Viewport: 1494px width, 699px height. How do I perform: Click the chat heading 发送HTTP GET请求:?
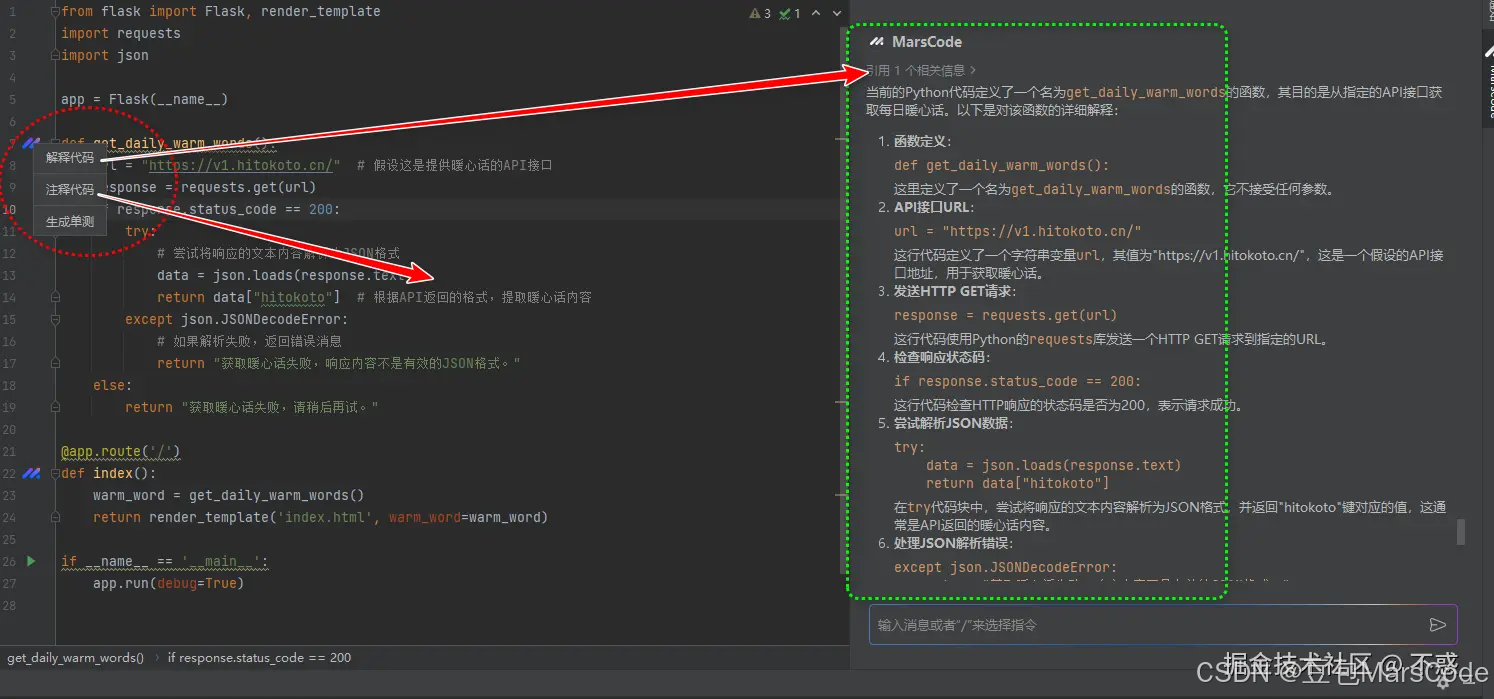coord(955,291)
